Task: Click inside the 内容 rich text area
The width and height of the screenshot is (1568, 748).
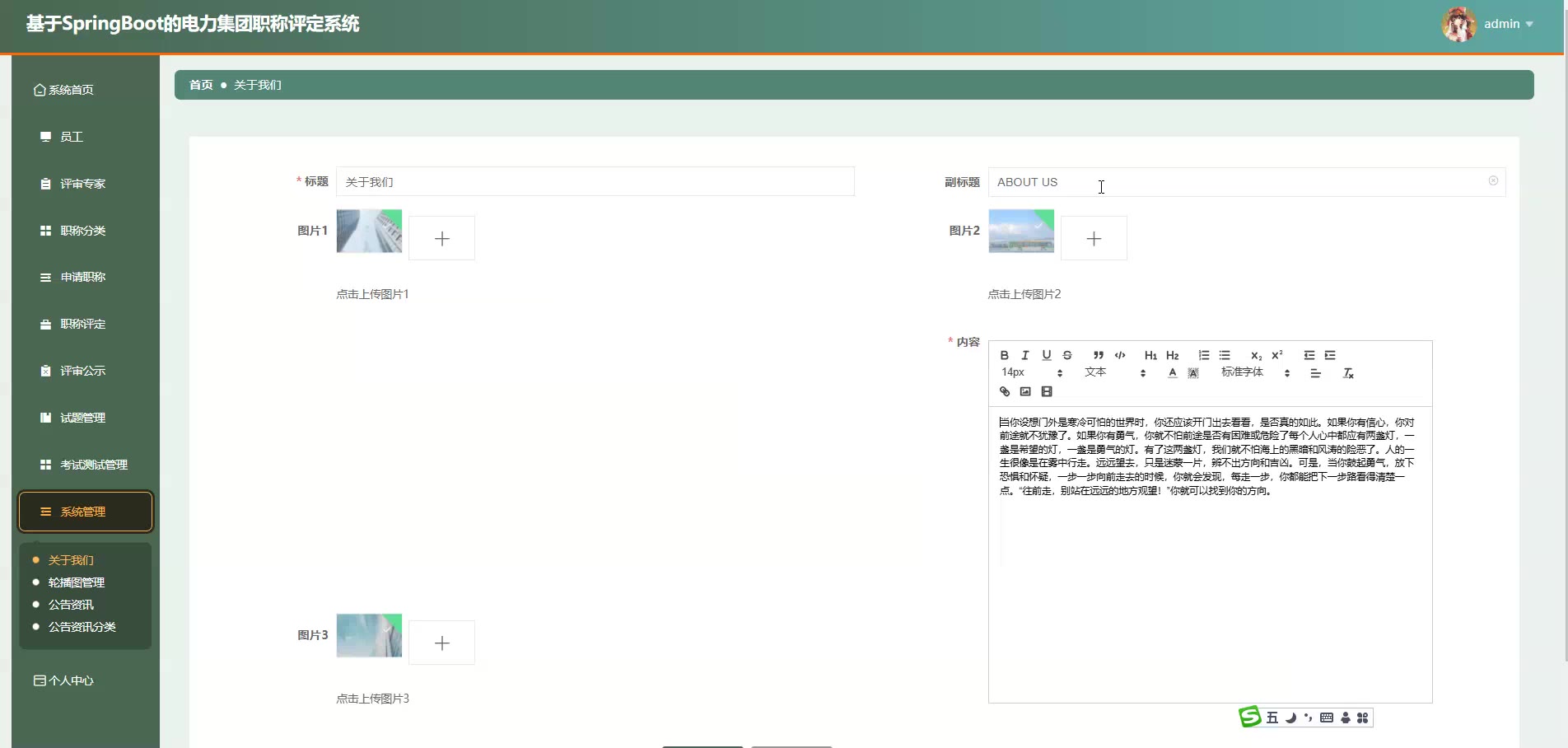Action: 1210,554
